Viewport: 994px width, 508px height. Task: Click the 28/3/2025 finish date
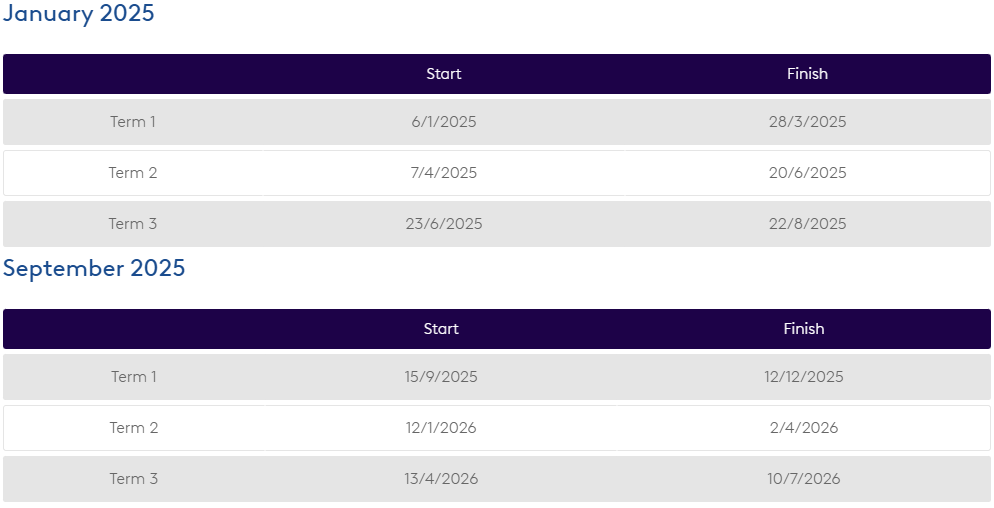click(x=807, y=122)
